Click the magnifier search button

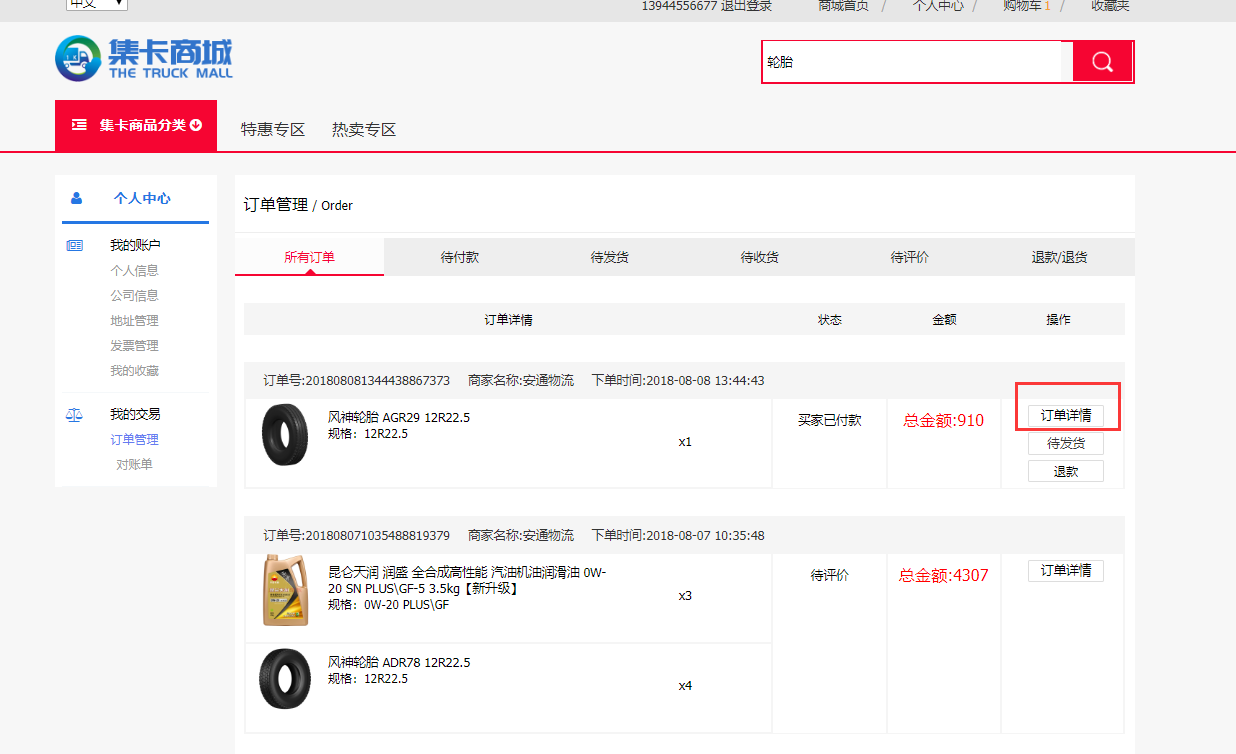pyautogui.click(x=1102, y=62)
